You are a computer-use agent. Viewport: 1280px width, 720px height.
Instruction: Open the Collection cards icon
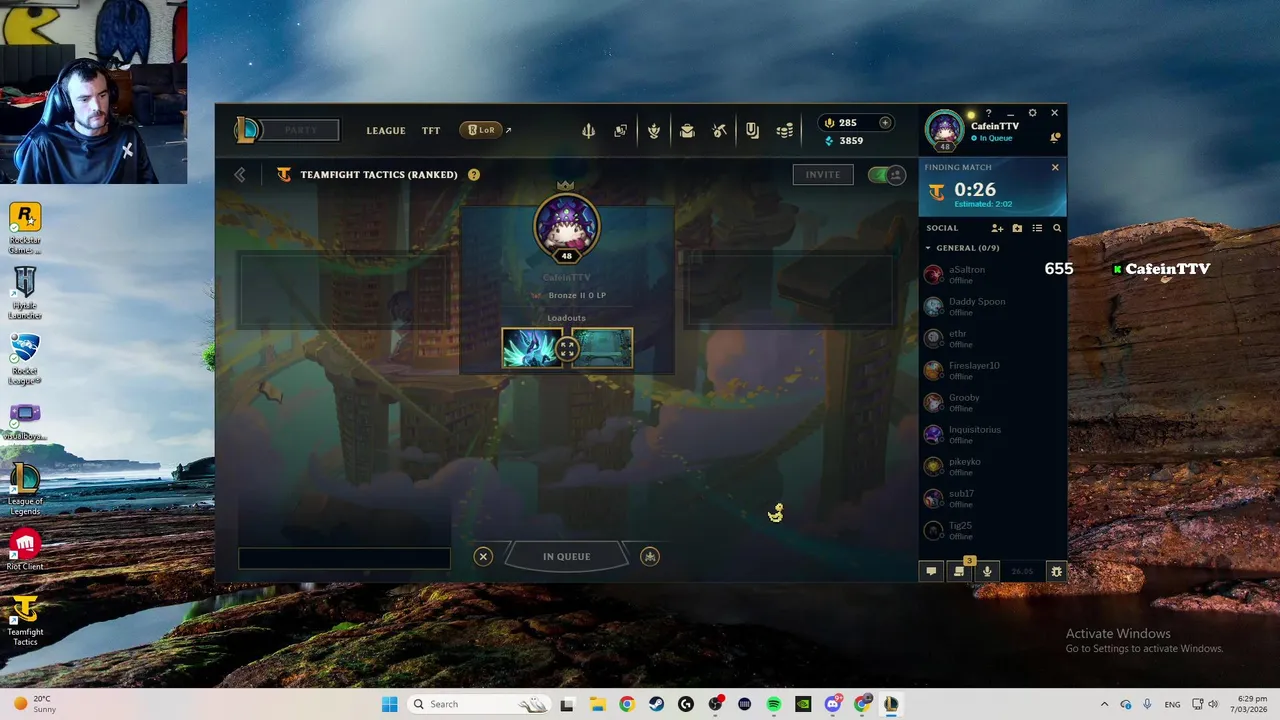point(620,131)
